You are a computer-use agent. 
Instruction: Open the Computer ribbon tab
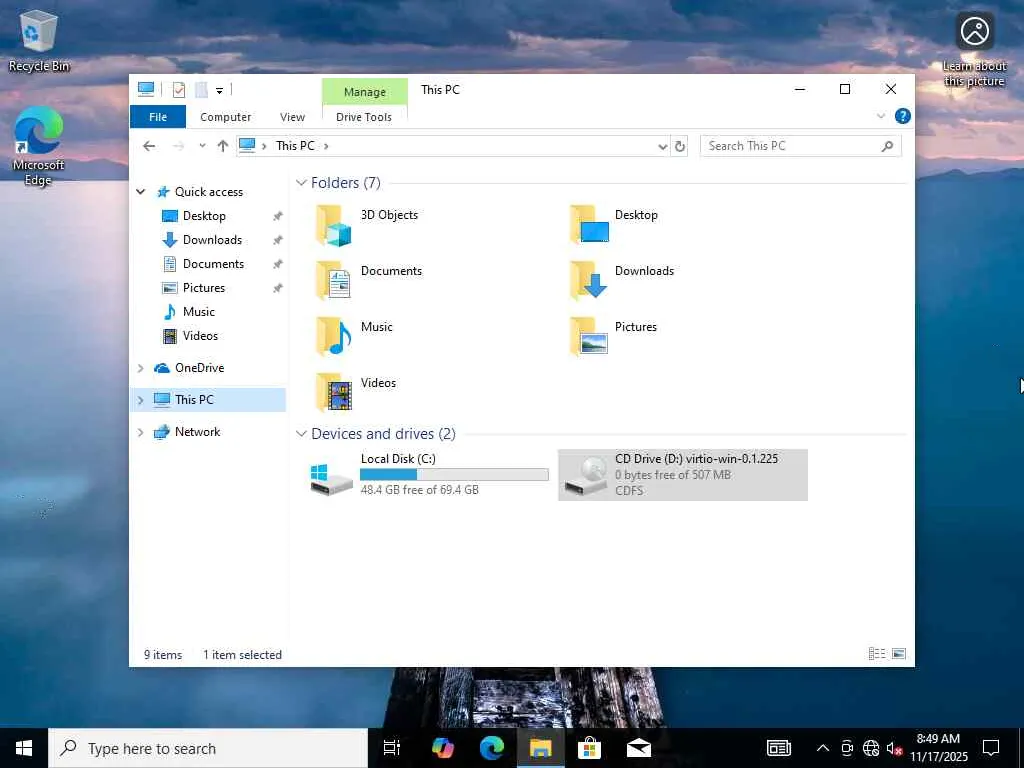(225, 117)
